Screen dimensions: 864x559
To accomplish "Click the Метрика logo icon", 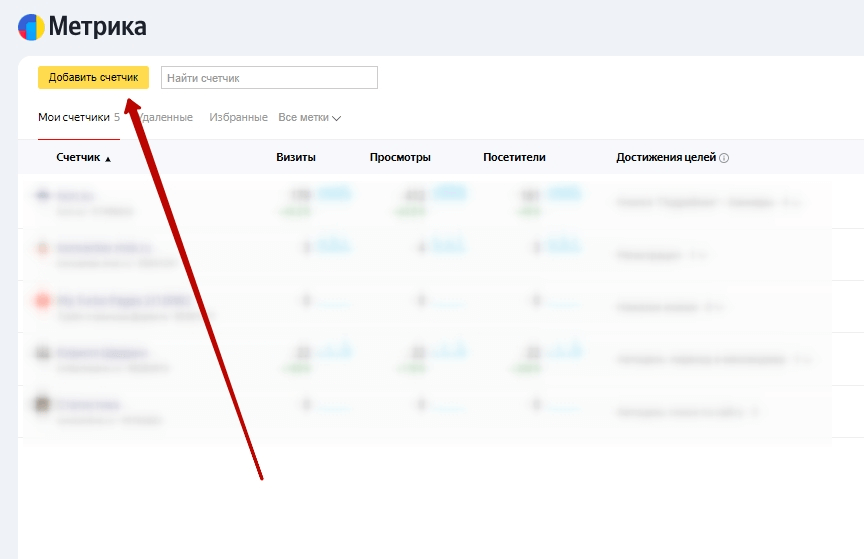I will [x=31, y=27].
